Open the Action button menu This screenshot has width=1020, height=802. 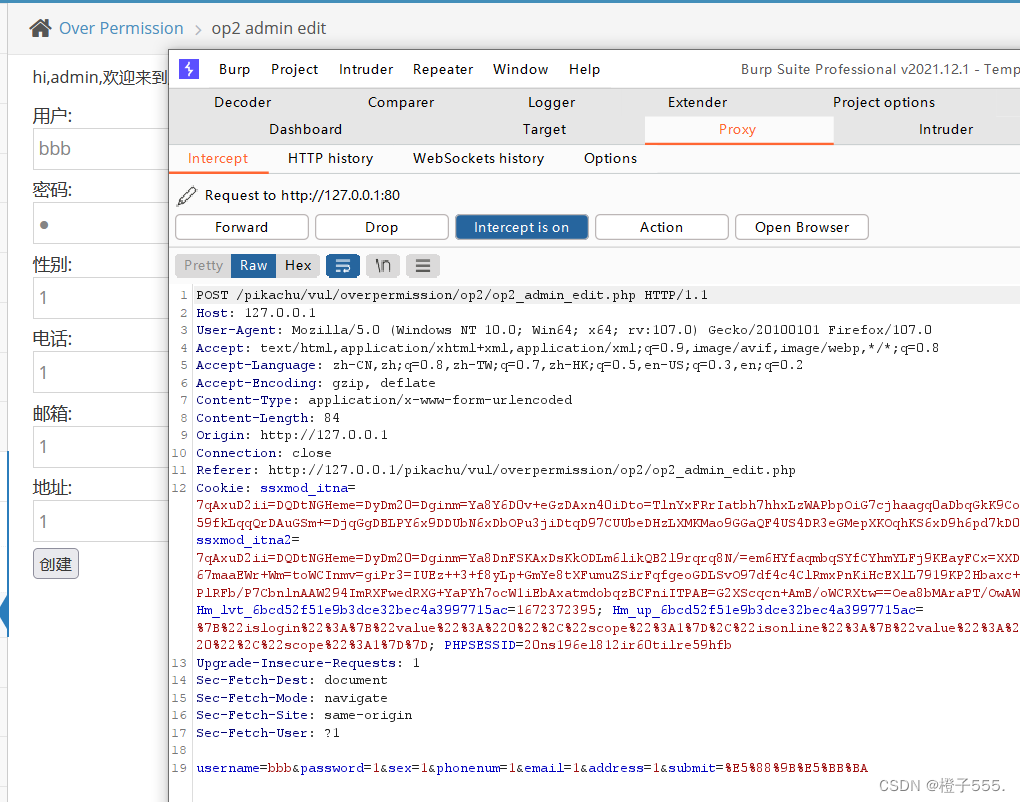tap(662, 227)
